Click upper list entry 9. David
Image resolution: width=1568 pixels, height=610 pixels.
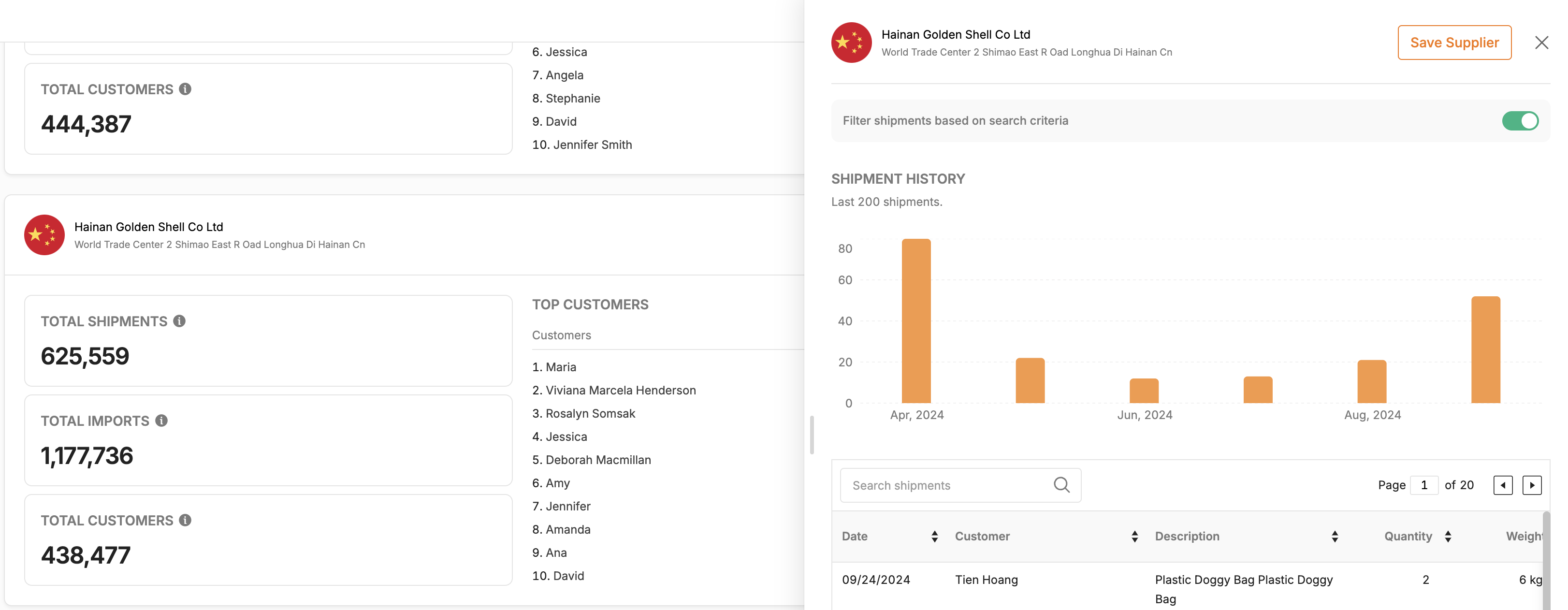pyautogui.click(x=554, y=121)
